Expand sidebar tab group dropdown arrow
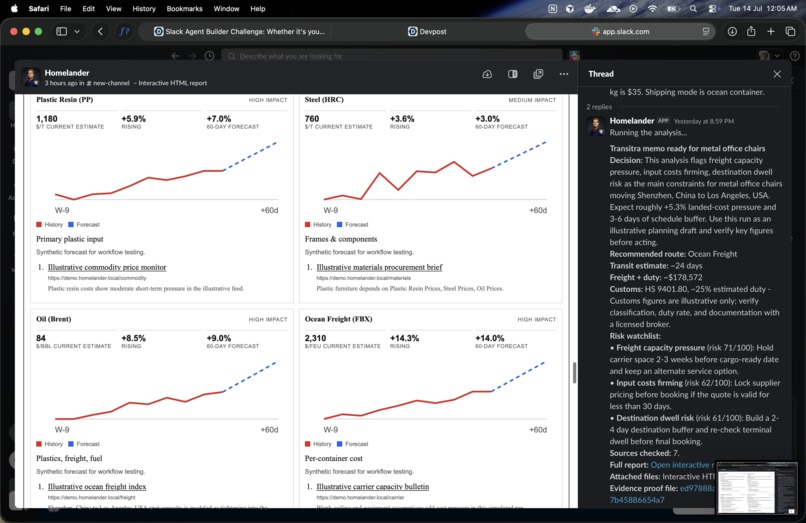Screen dimensions: 806x523 (x=77, y=31)
